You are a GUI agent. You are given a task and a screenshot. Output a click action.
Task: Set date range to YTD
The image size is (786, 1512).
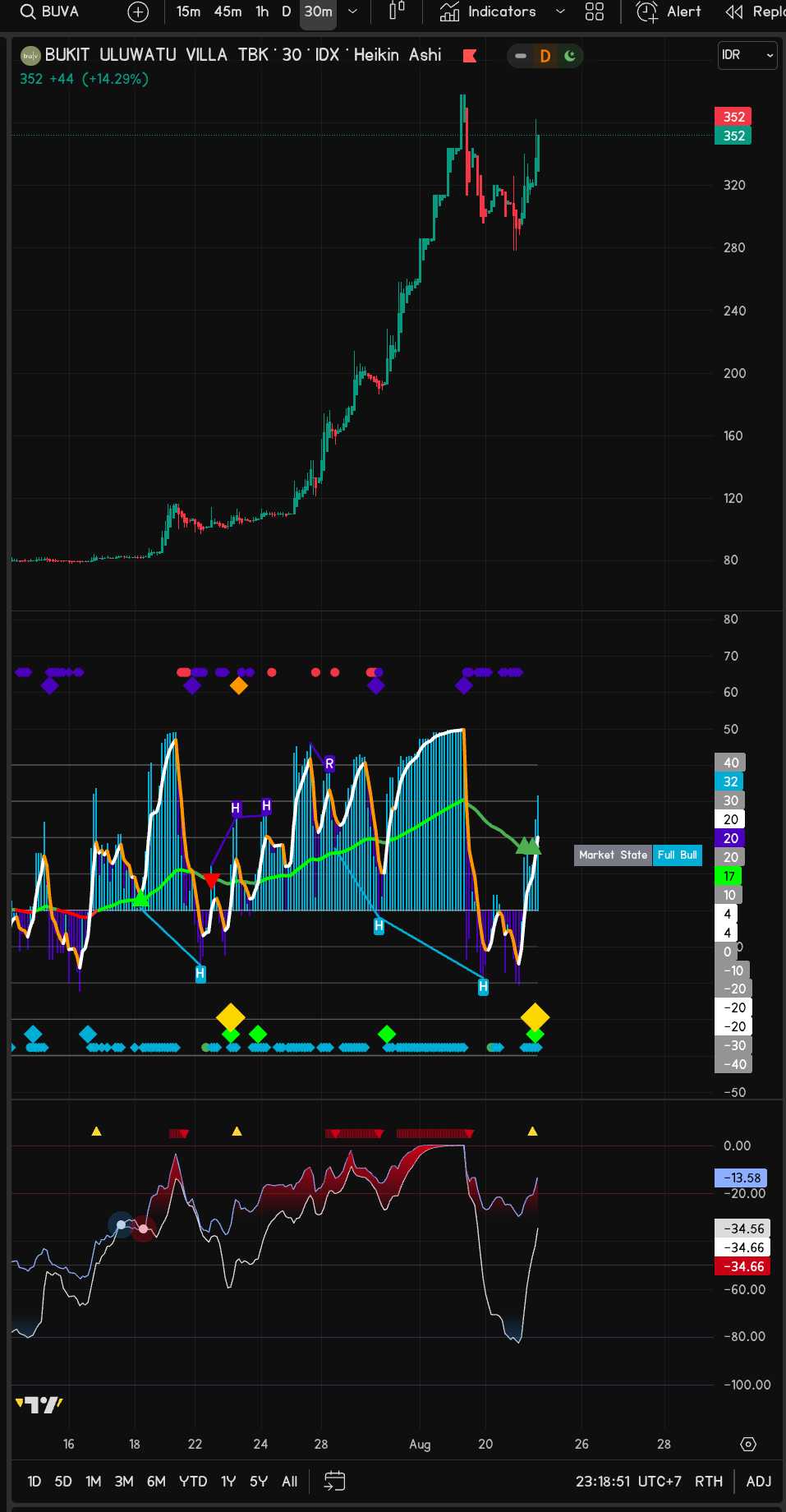point(193,1481)
